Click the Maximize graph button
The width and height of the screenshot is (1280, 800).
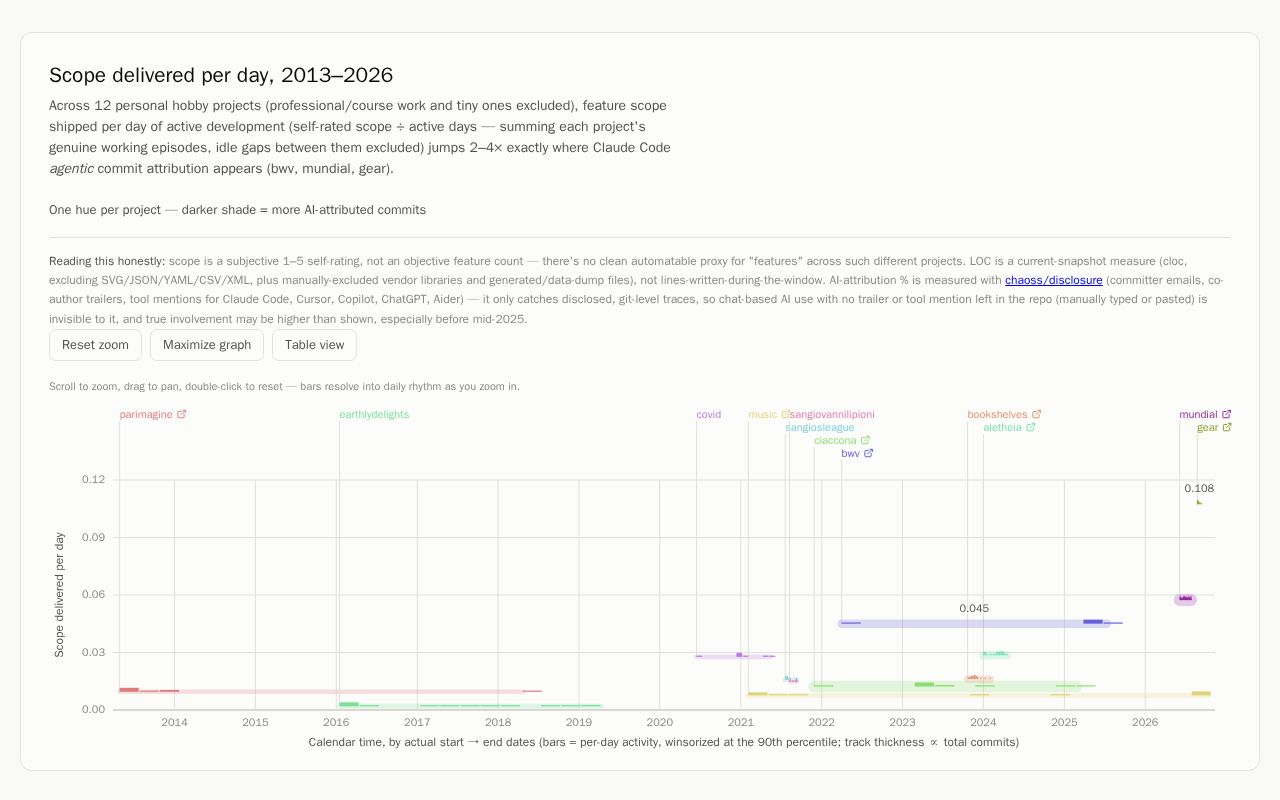[x=207, y=345]
